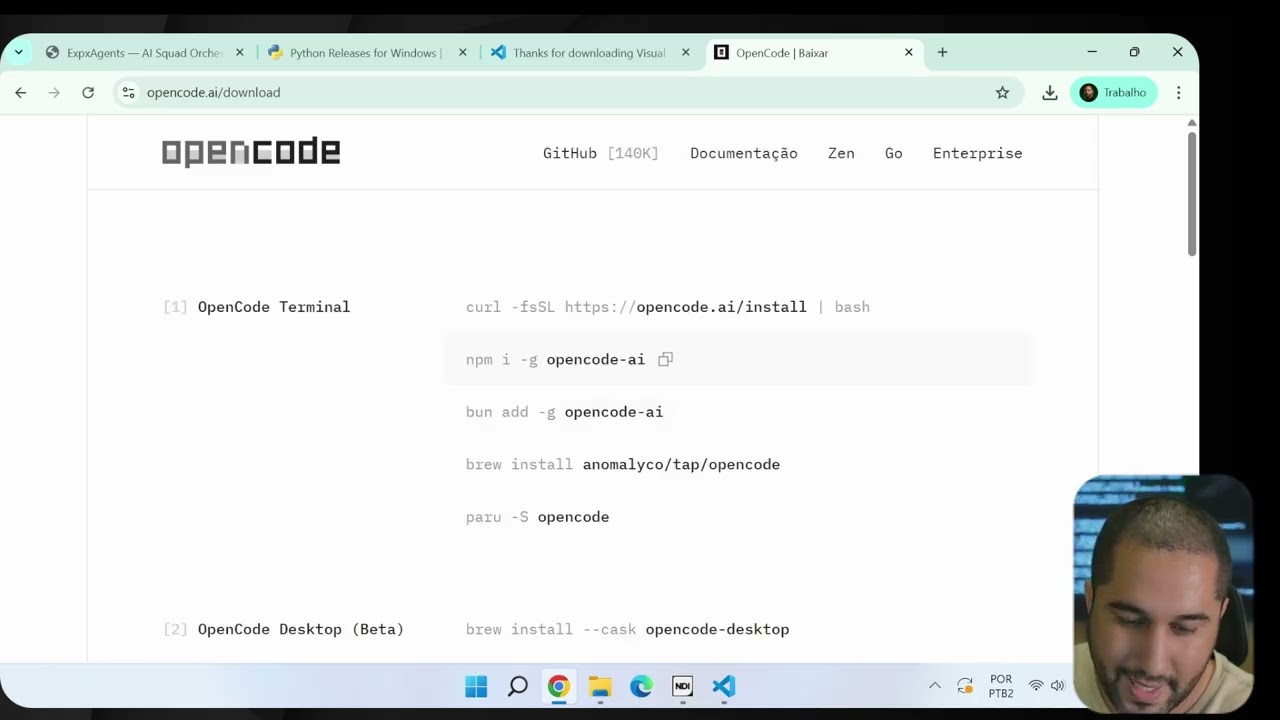Open the NDI app in taskbar
The width and height of the screenshot is (1280, 720).
point(682,686)
